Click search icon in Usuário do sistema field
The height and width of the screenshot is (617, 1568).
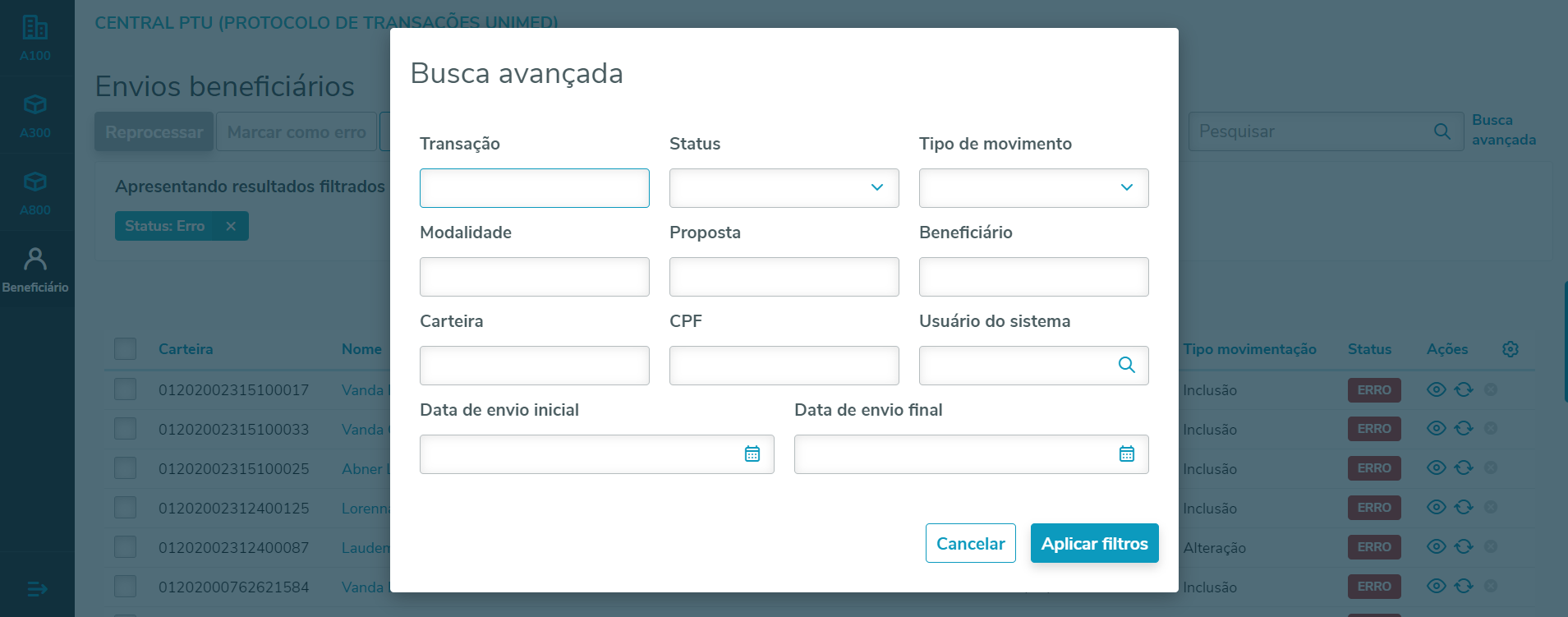pyautogui.click(x=1126, y=365)
